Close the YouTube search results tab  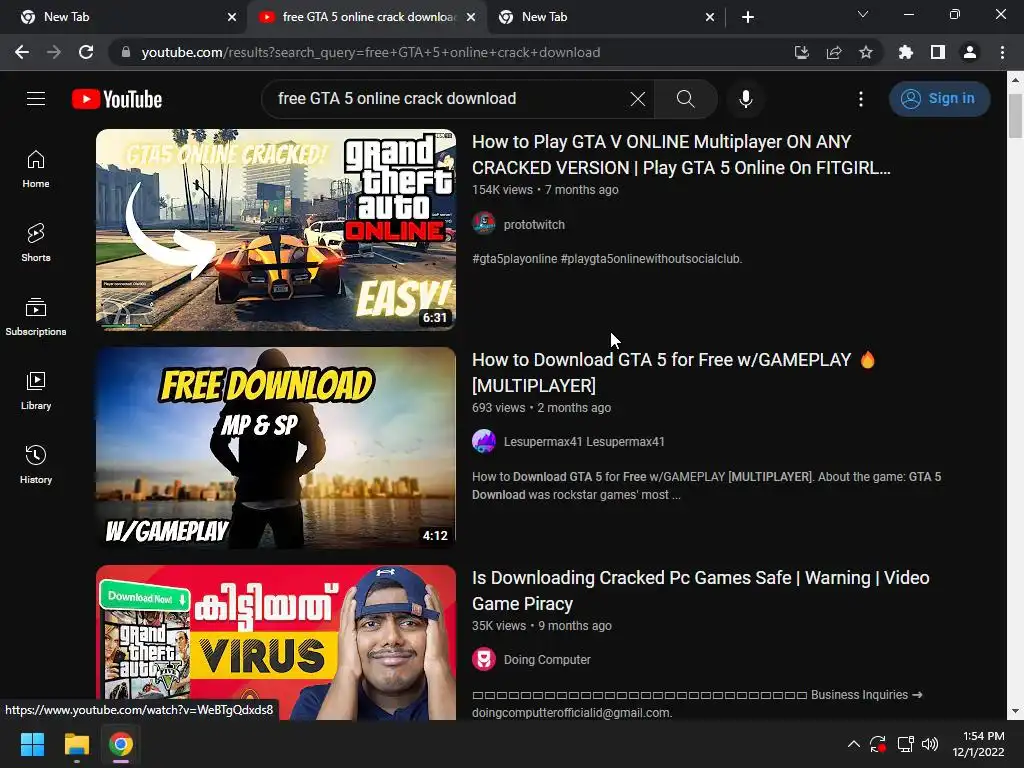coord(471,17)
